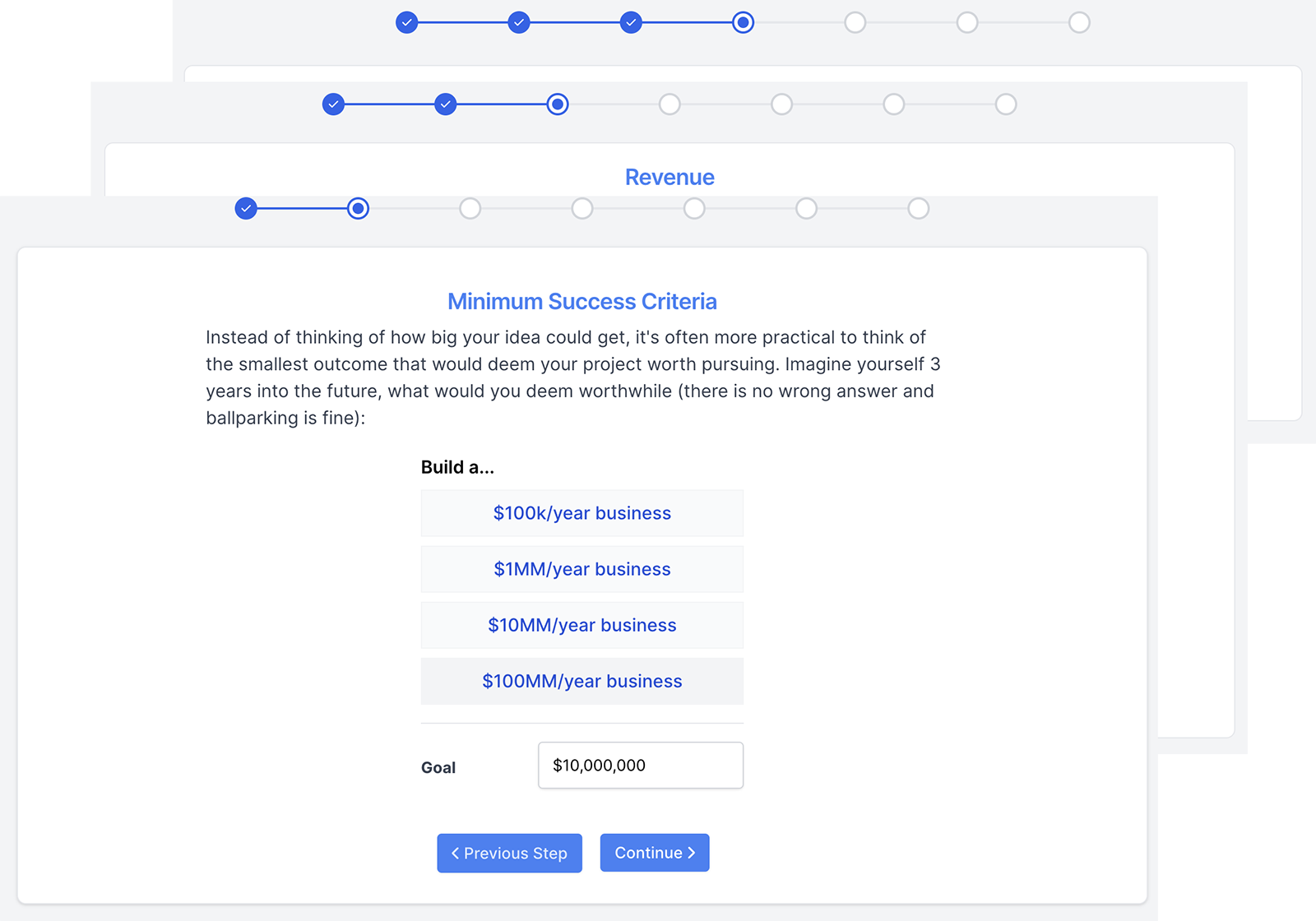
Task: Click the Minimum Success Criteria title
Action: tap(582, 302)
